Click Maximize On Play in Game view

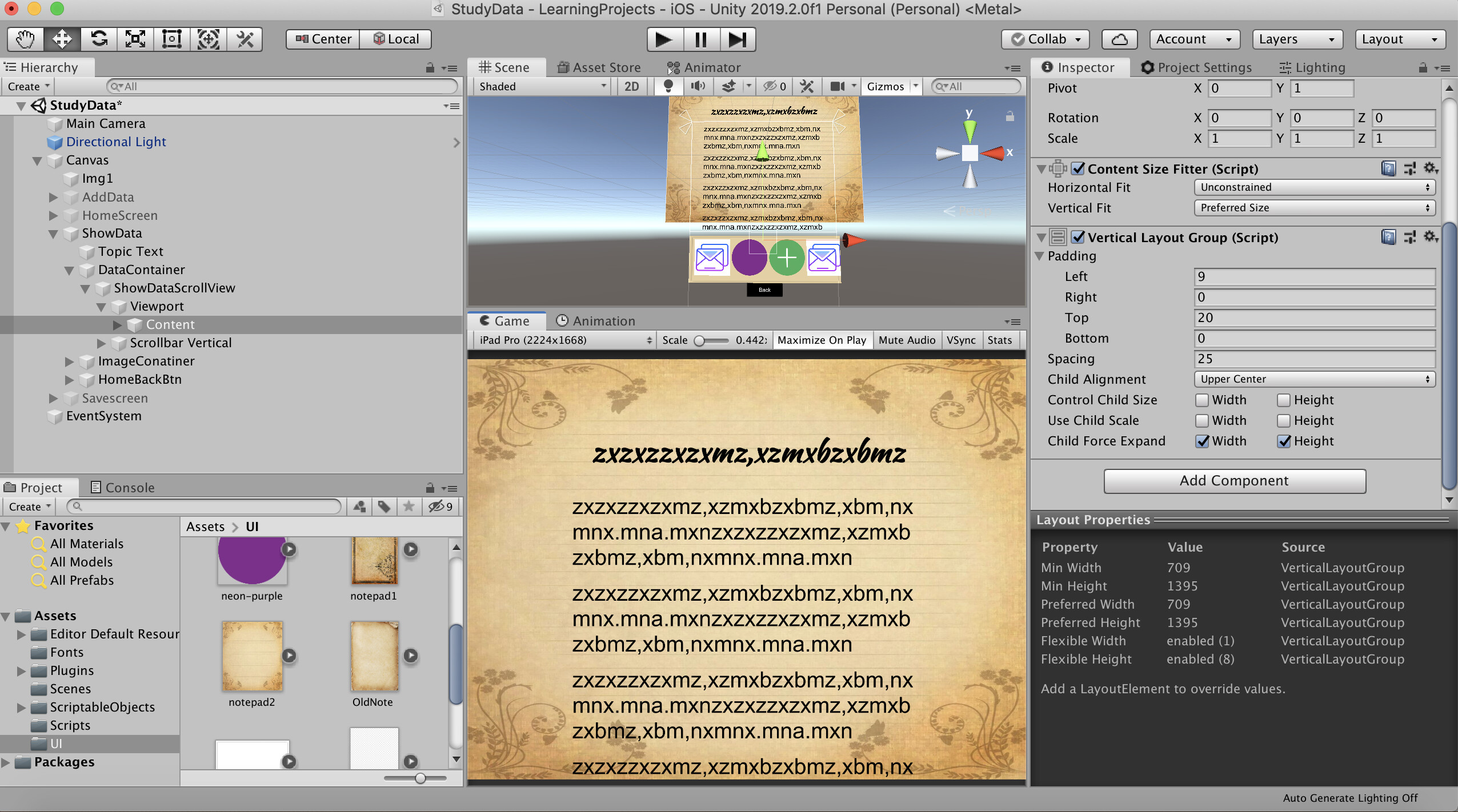tap(822, 340)
